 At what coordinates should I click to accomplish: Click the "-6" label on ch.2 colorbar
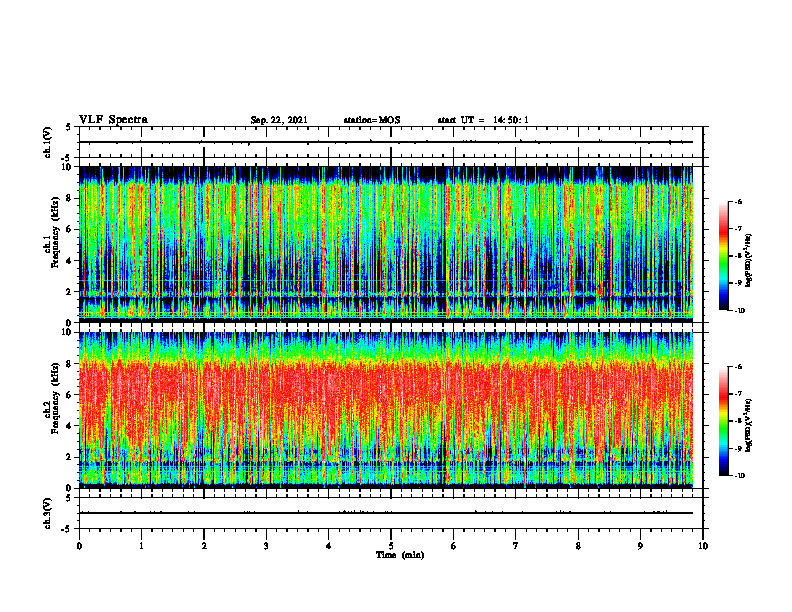pyautogui.click(x=738, y=367)
